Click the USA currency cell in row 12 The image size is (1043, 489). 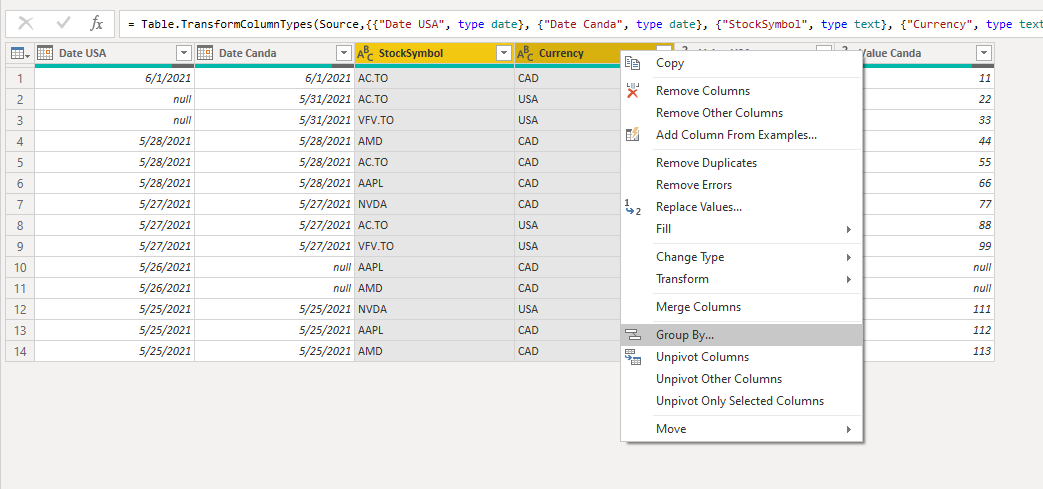[x=568, y=309]
